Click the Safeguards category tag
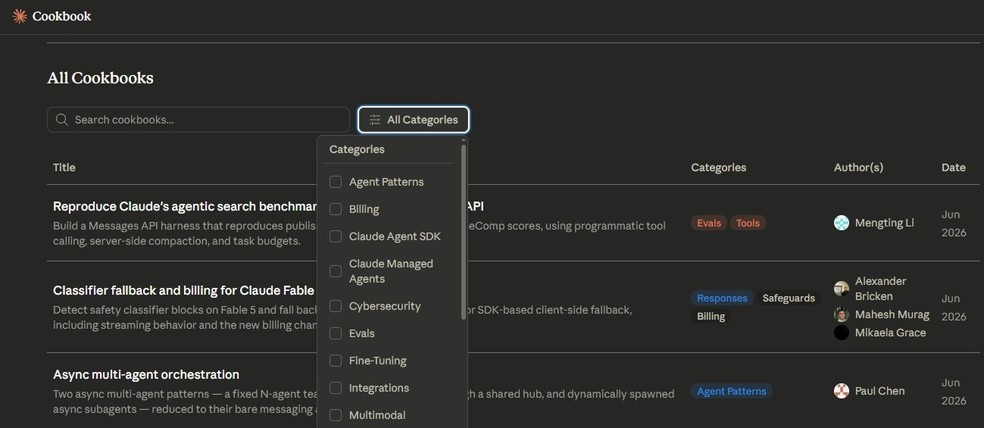984x428 pixels. (x=789, y=298)
